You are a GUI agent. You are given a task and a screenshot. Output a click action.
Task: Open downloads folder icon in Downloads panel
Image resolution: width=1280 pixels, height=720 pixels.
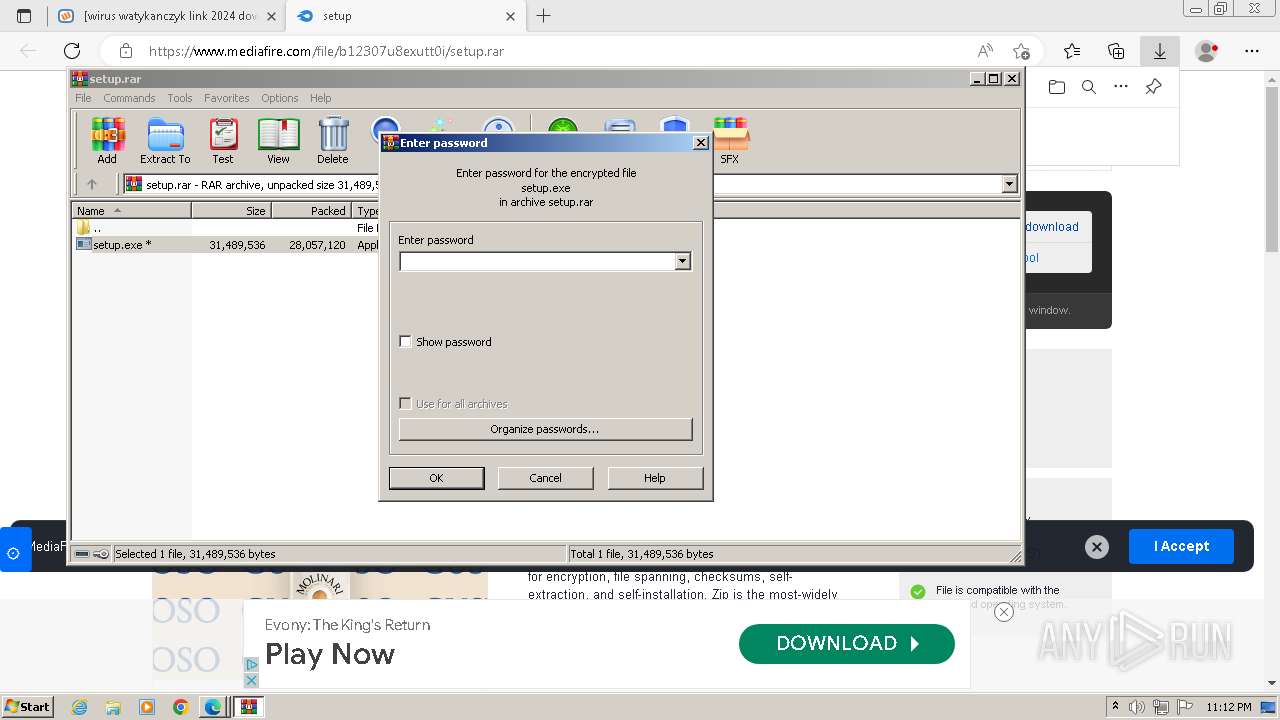(1057, 87)
